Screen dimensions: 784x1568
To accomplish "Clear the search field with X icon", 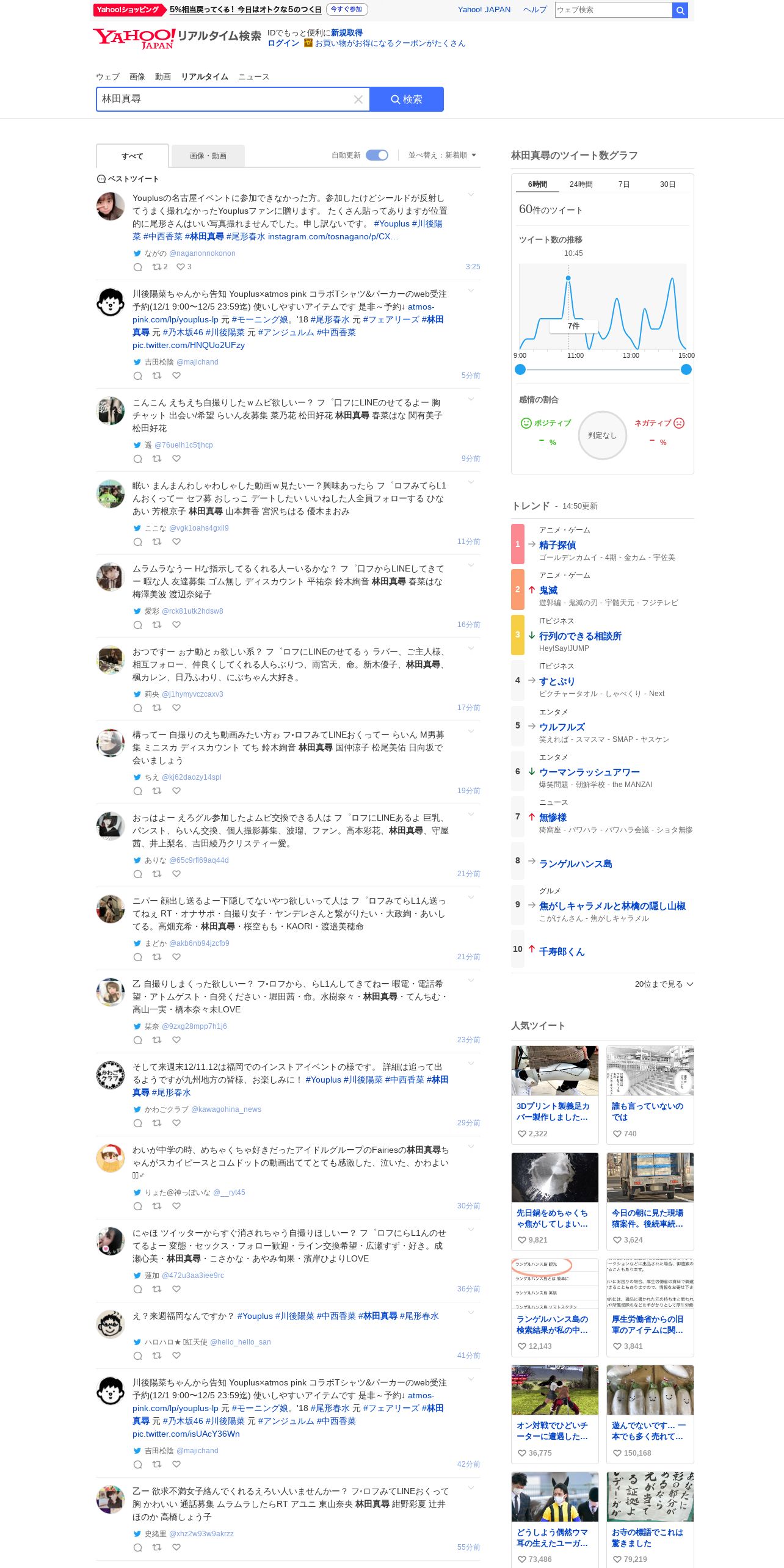I will (x=358, y=99).
